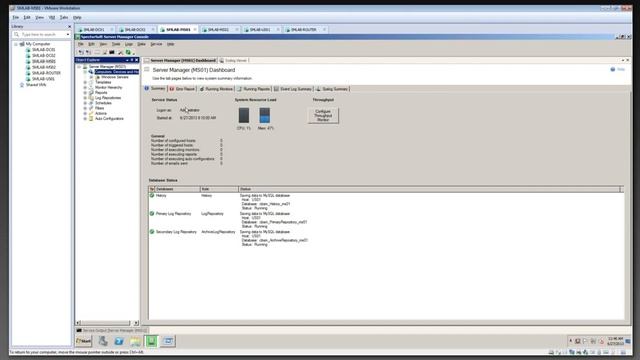
Task: Select Computers, Devices and Hosts in the tree
Action: click(x=117, y=72)
